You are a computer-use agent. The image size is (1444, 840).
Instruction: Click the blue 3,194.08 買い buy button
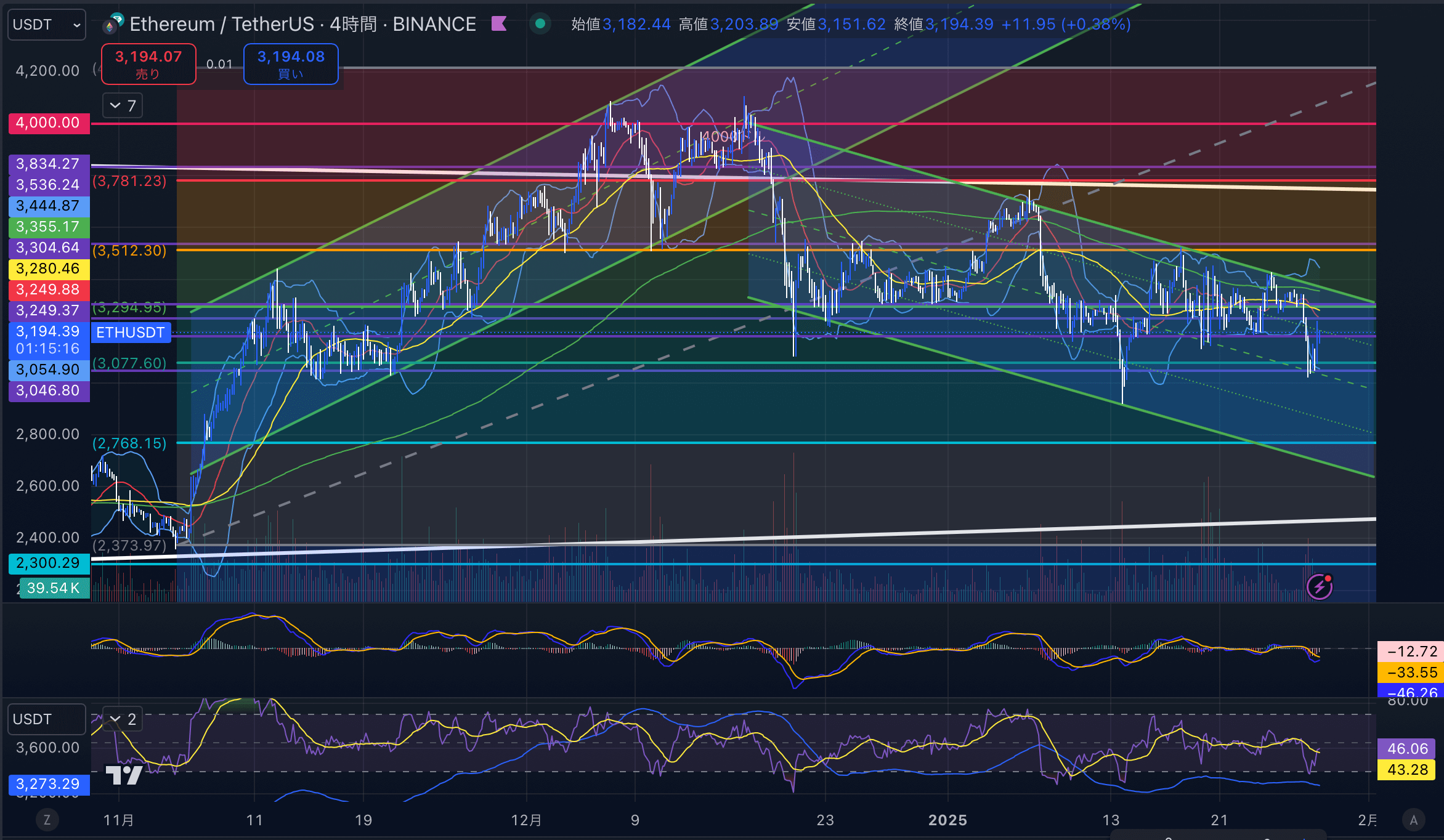[x=291, y=64]
